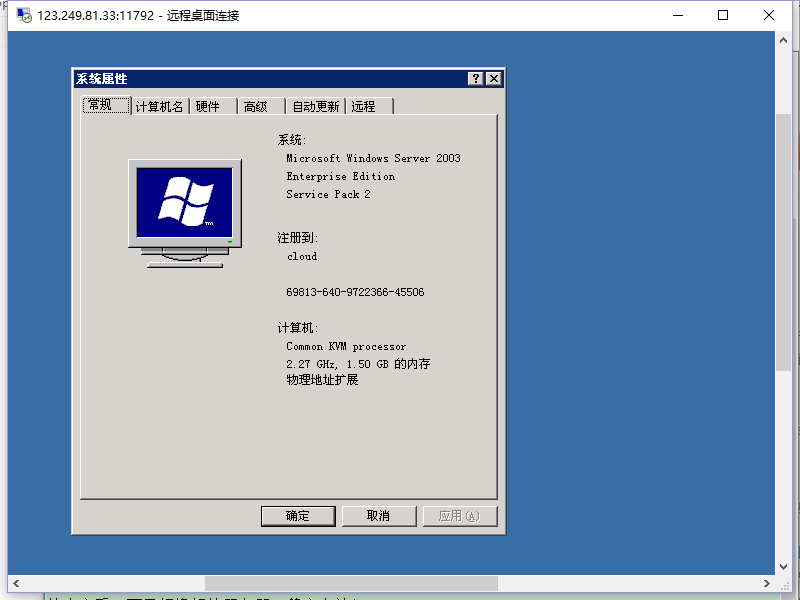Click the Service Pack 2 text
Image resolution: width=800 pixels, height=600 pixels.
click(x=329, y=194)
